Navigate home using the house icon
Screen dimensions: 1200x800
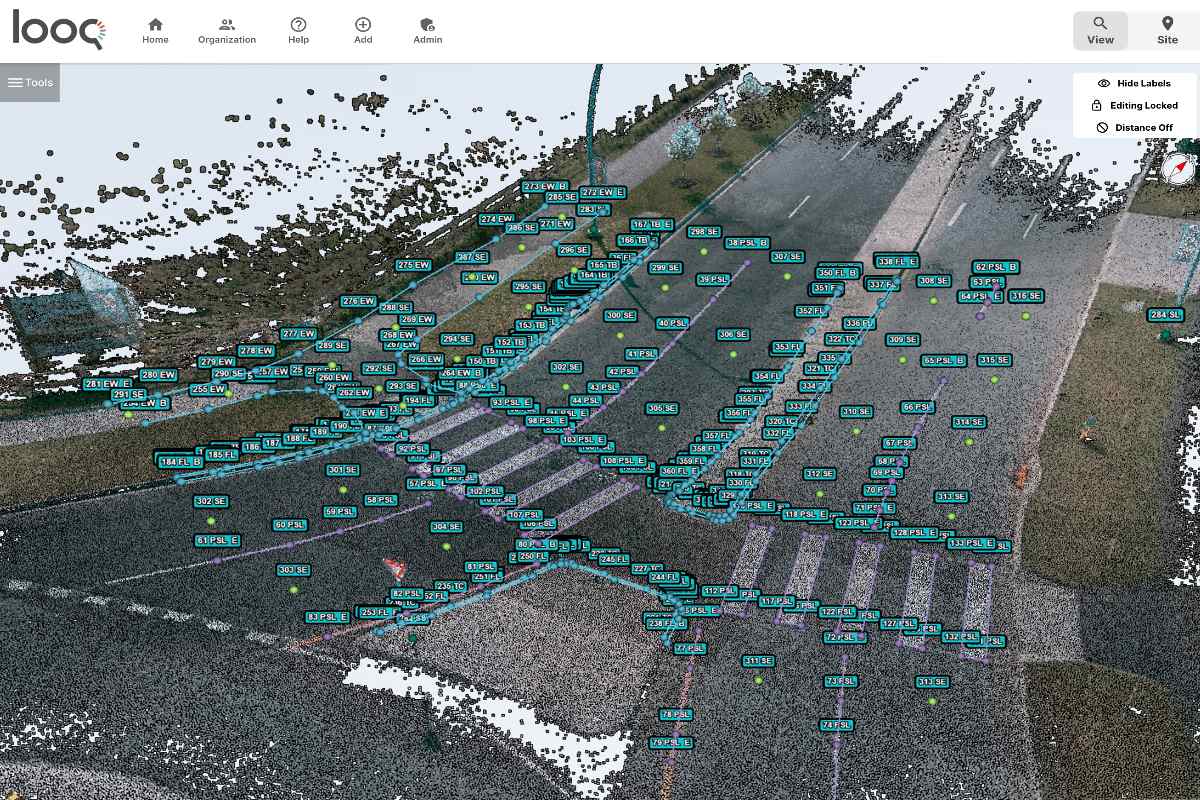click(x=155, y=30)
